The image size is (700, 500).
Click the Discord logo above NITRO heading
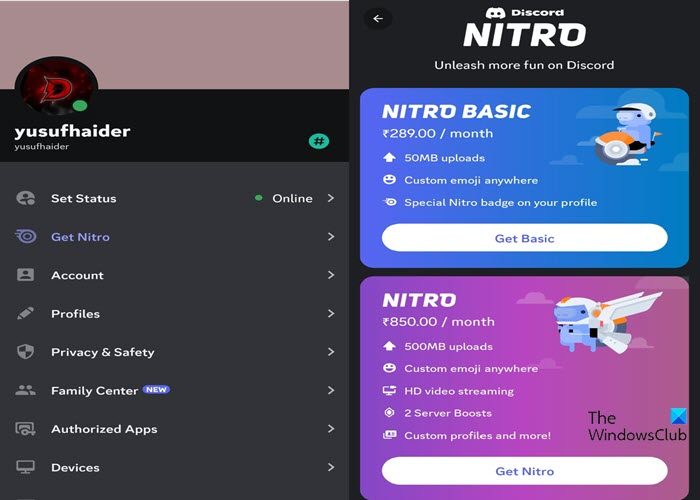coord(496,12)
